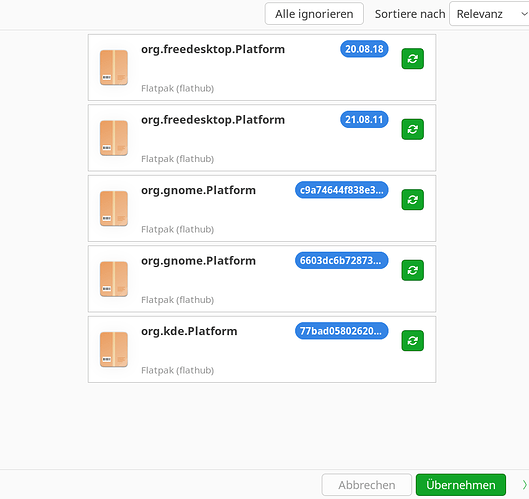Image resolution: width=529 pixels, height=499 pixels.
Task: Select the org.kde.Platform list entry
Action: click(x=262, y=350)
